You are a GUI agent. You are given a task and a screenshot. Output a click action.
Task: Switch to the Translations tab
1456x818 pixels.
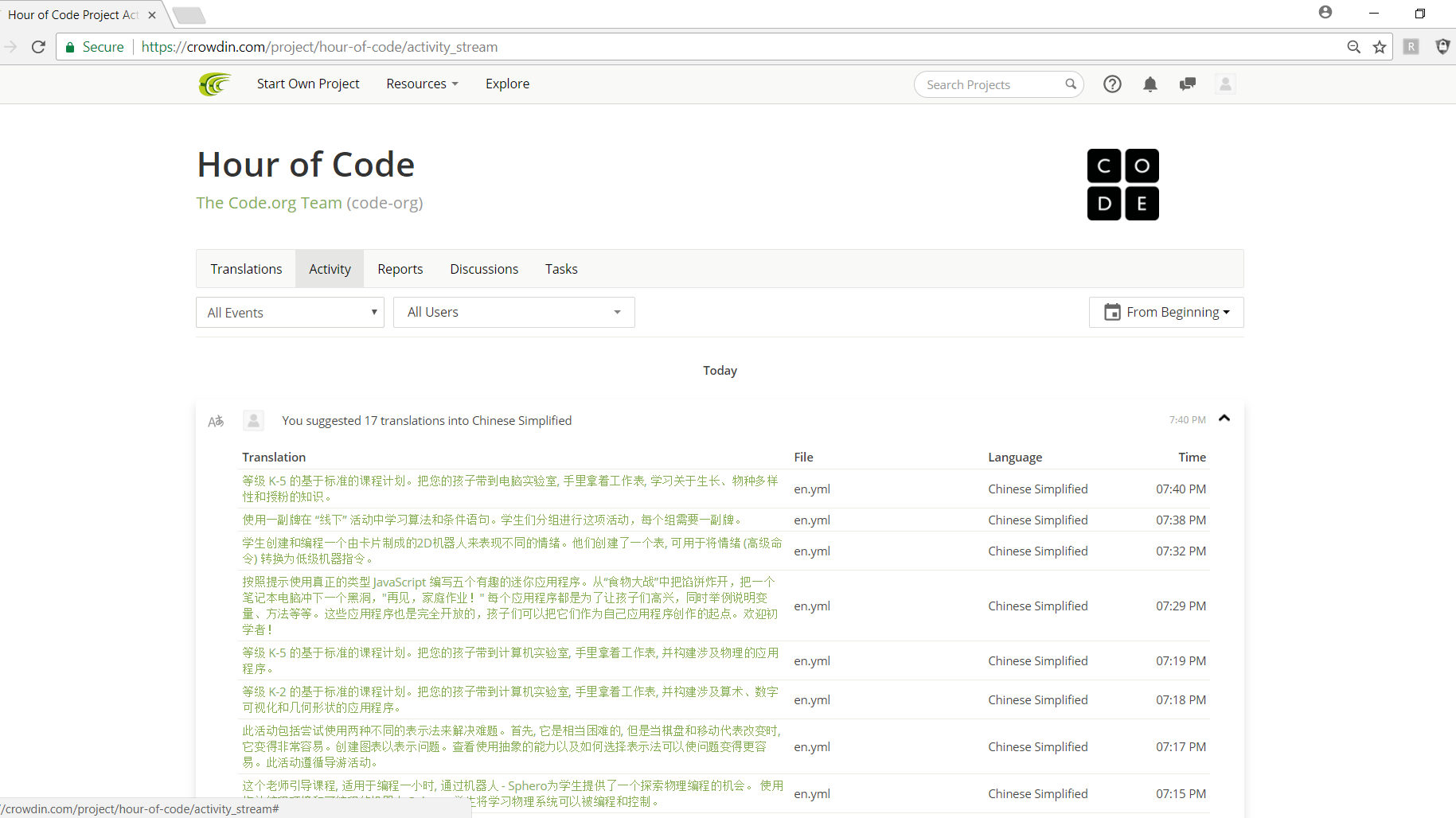[x=246, y=269]
